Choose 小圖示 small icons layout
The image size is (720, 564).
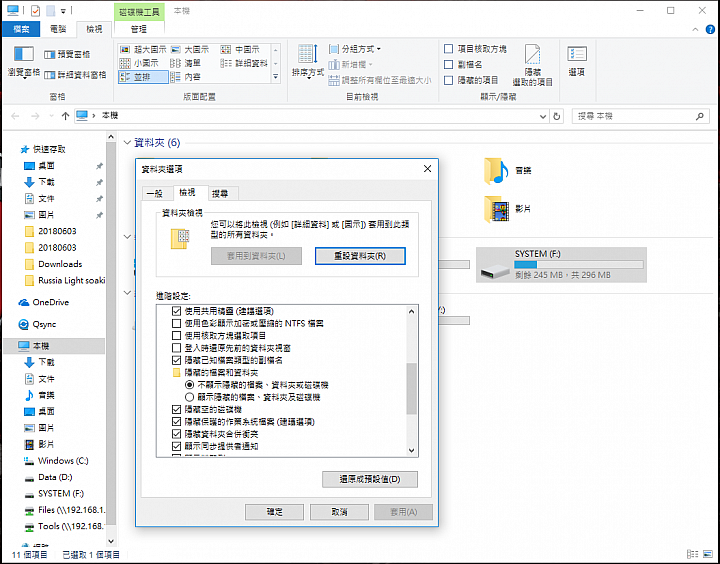pyautogui.click(x=139, y=63)
